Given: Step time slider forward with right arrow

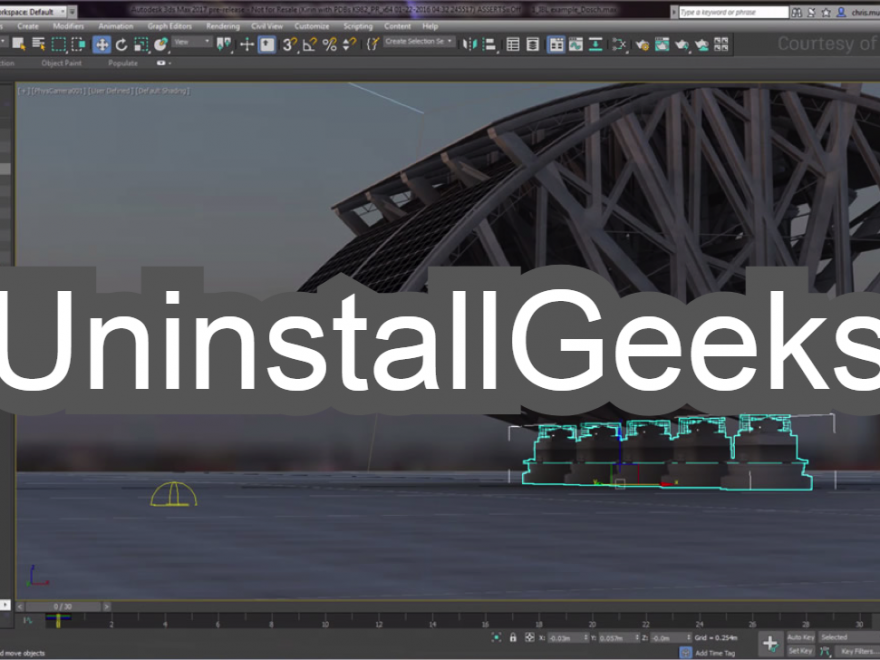Looking at the screenshot, I should 107,607.
